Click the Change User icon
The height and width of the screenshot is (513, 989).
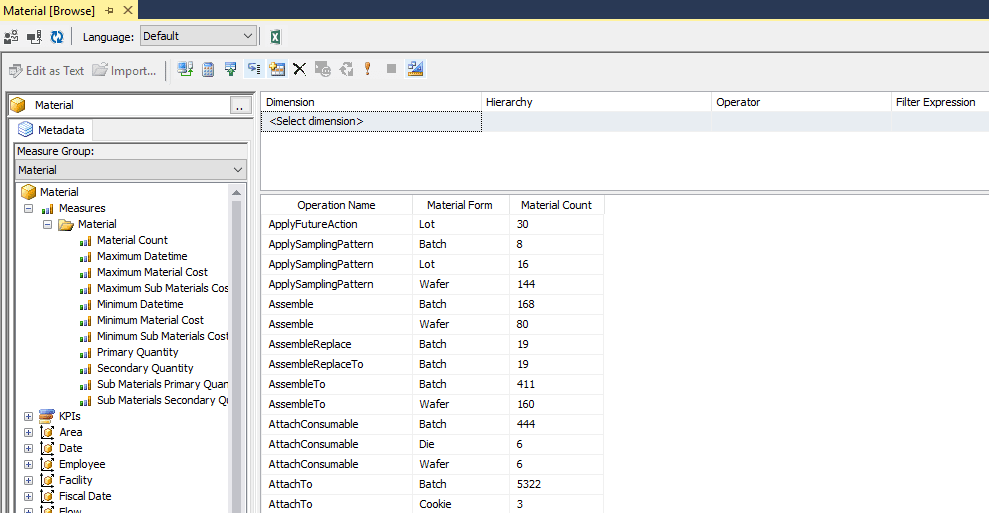12,37
